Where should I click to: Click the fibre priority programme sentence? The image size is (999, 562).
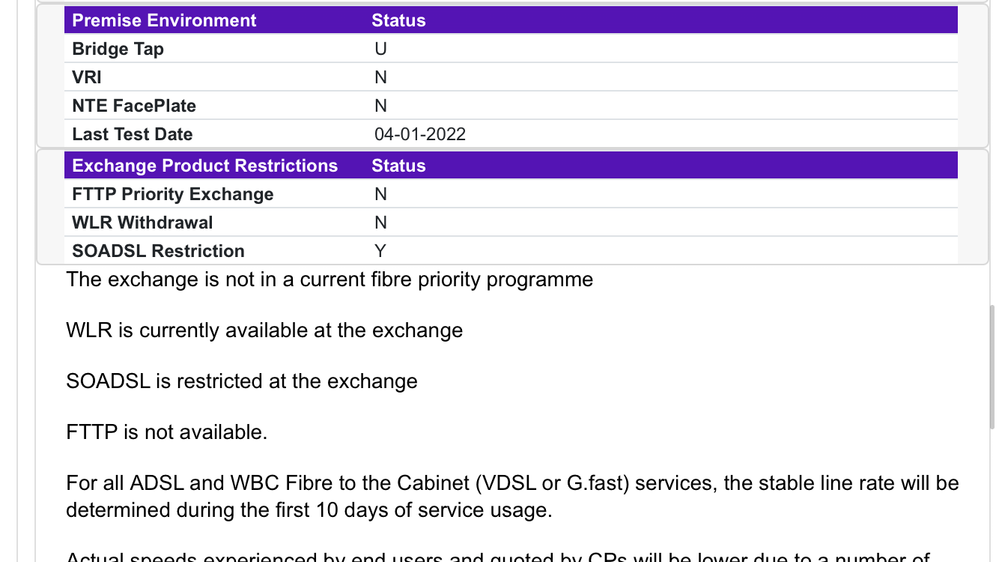click(x=329, y=280)
